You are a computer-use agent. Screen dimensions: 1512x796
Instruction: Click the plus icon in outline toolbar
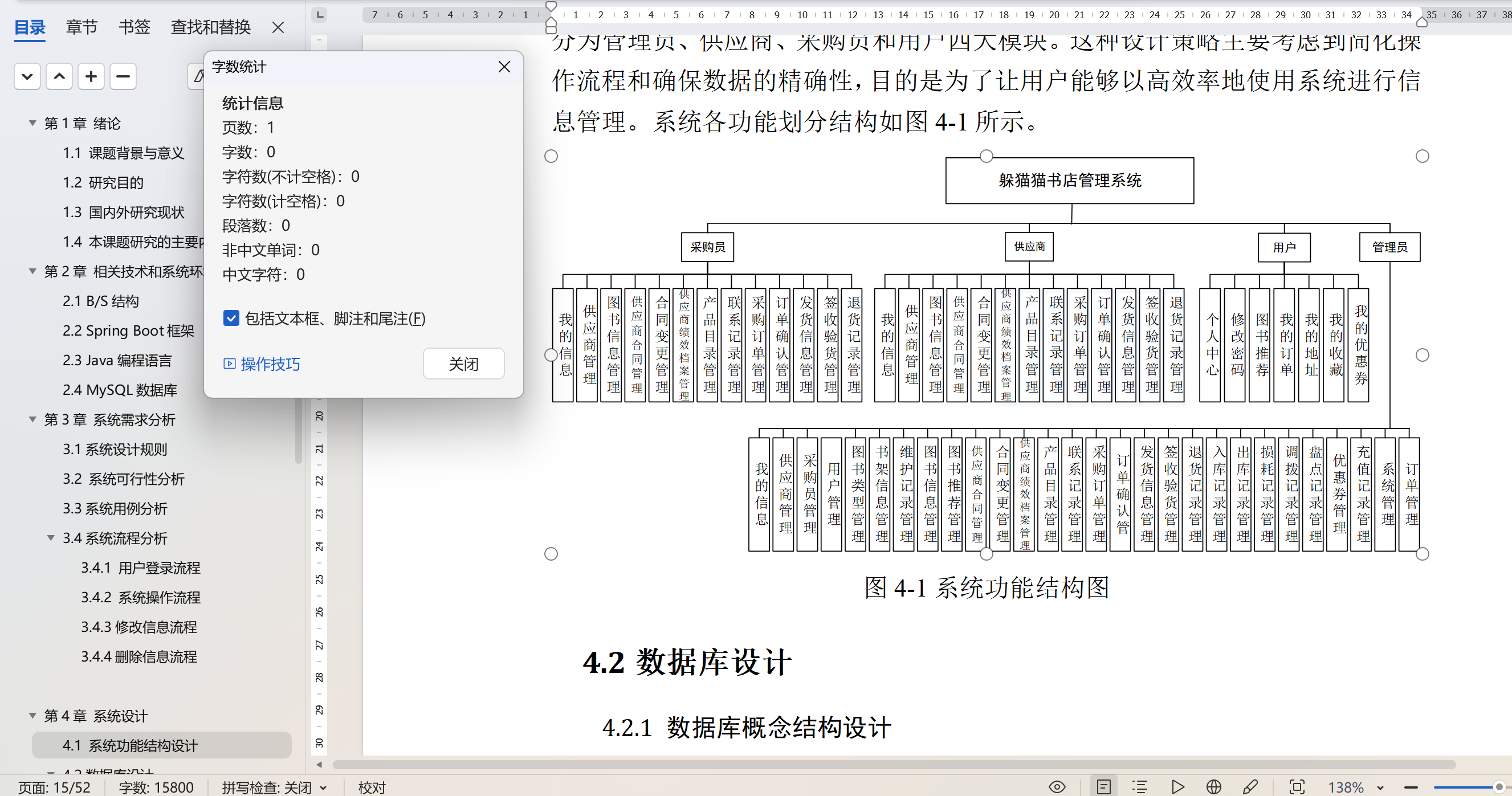point(91,76)
